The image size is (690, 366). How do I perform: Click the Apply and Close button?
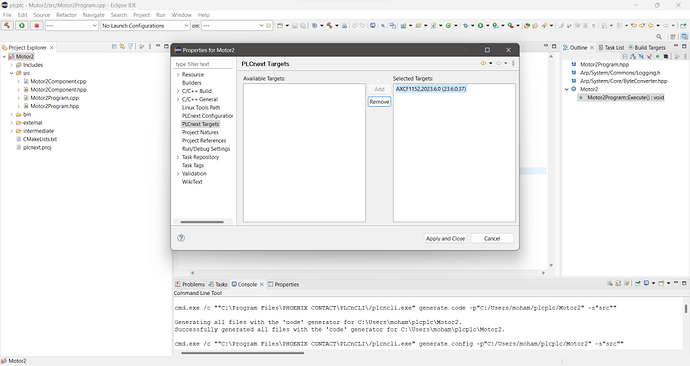[x=445, y=238]
